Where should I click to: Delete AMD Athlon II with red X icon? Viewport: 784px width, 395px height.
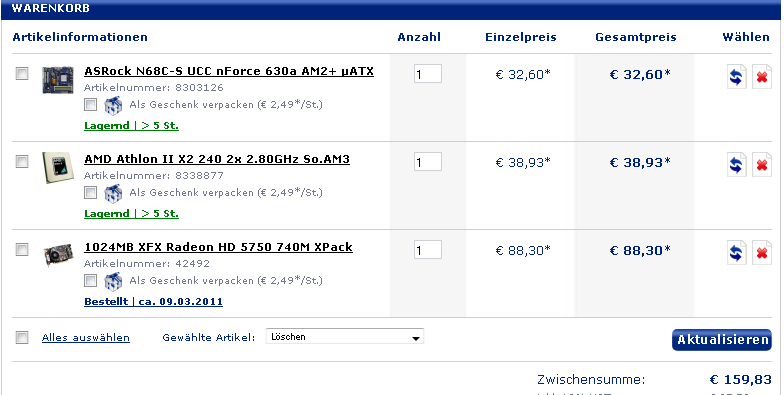click(762, 165)
